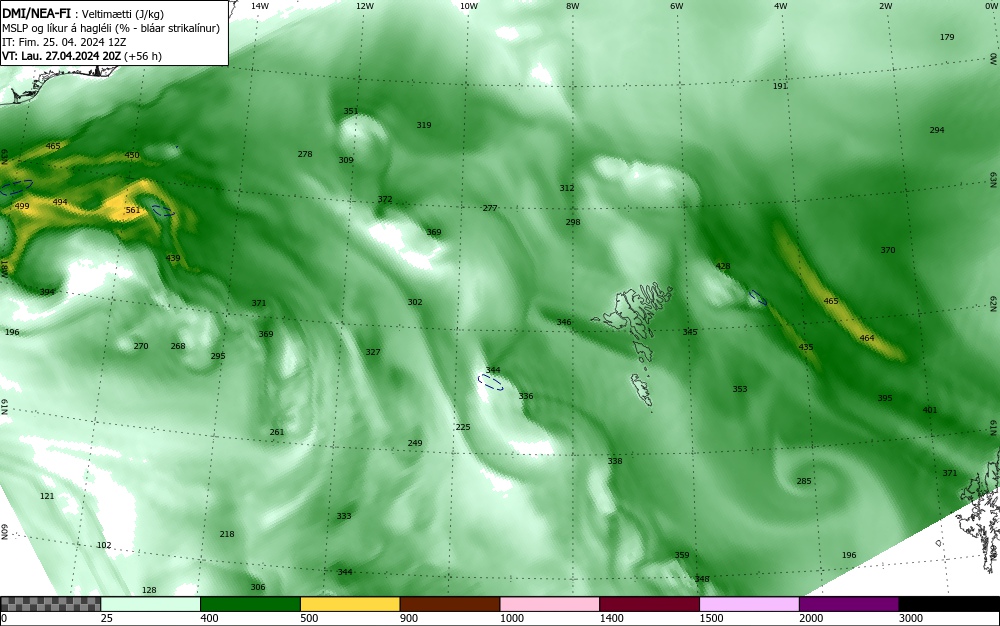
Task: Click the 8W longitude label
Action: point(573,6)
